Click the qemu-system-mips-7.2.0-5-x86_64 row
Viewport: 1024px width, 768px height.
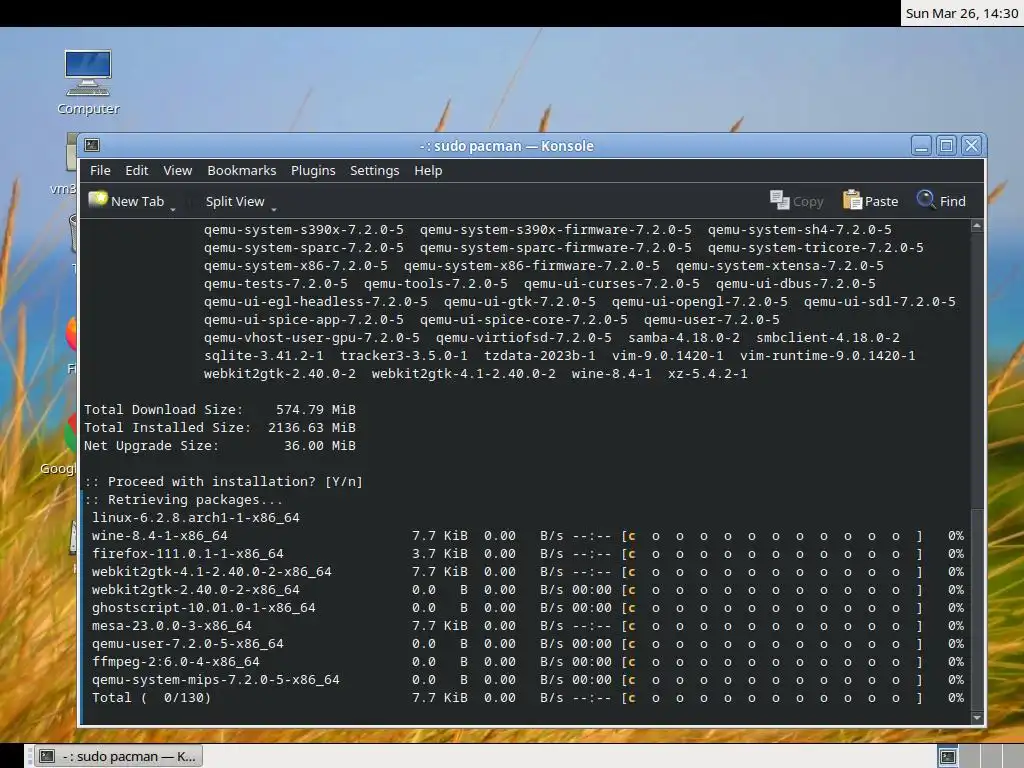[x=528, y=680]
